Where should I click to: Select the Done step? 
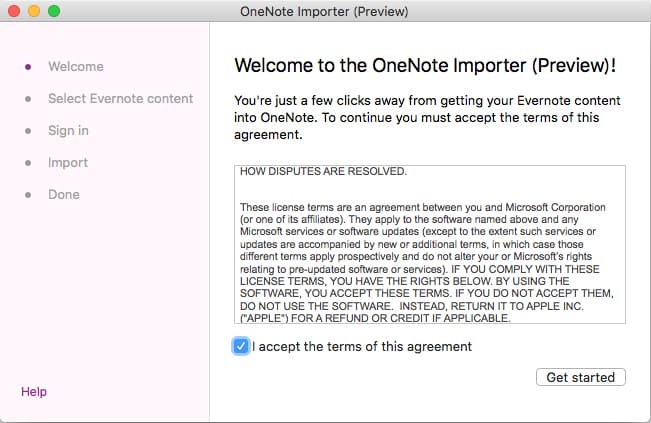[64, 194]
